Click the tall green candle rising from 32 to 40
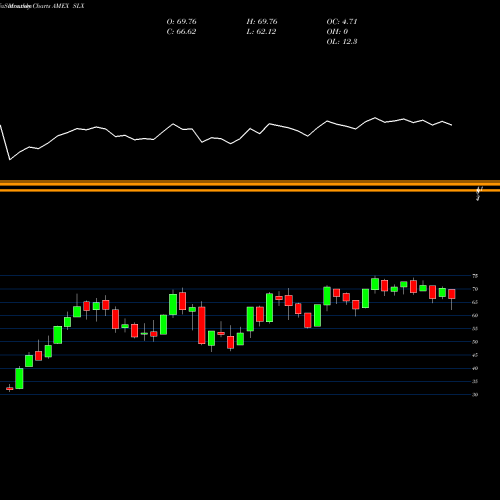The height and width of the screenshot is (500, 500). click(19, 378)
